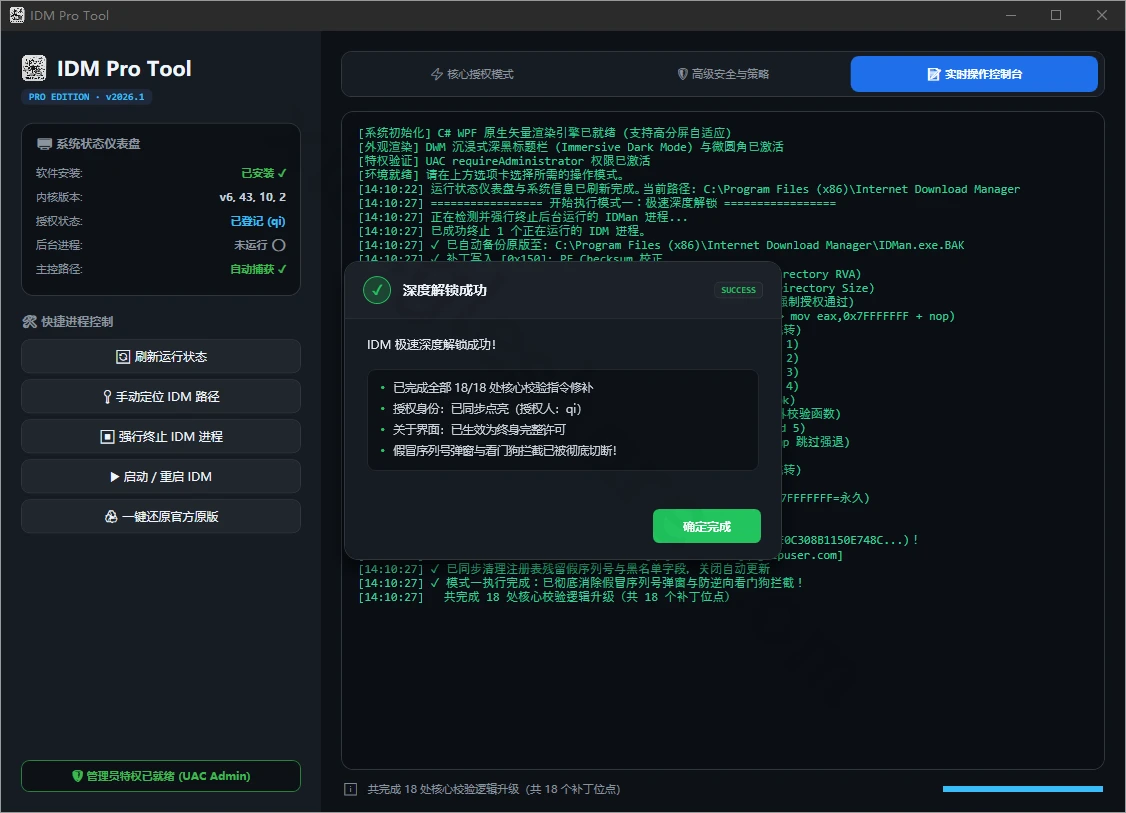Screen dimensions: 1126x813
Task: Click the 后台进程 未运行 circle indicator
Action: click(279, 245)
